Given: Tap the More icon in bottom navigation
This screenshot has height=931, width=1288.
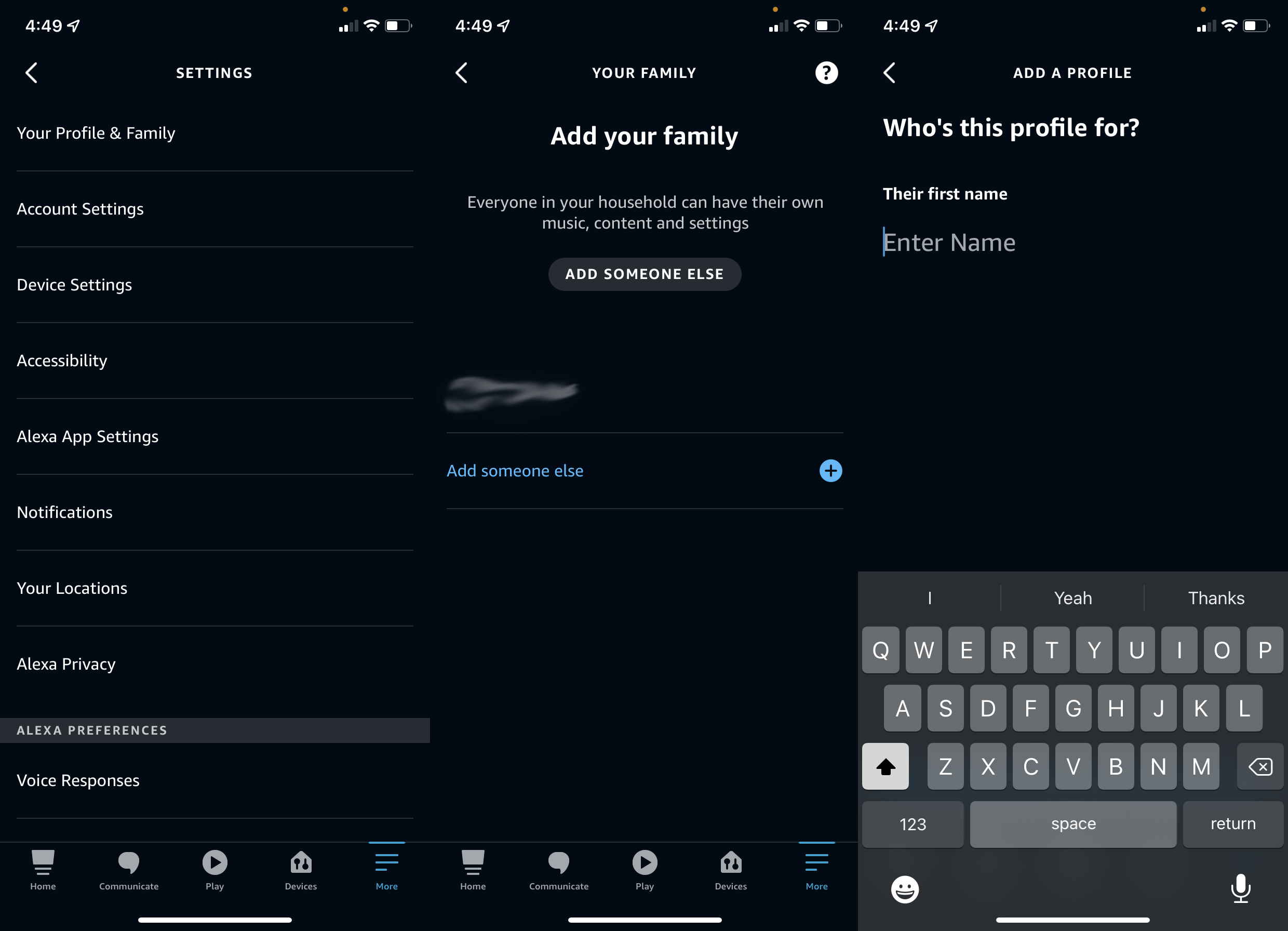Looking at the screenshot, I should (x=385, y=870).
